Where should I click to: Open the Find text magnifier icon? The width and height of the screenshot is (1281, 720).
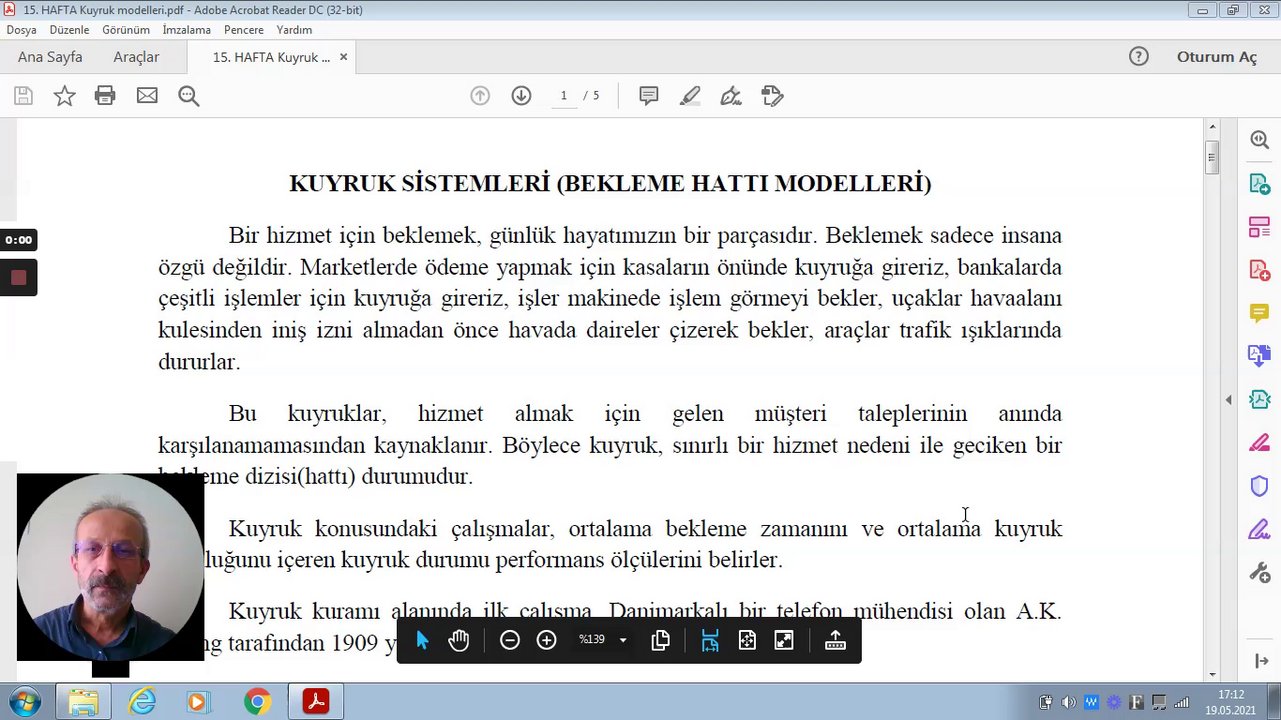[x=188, y=96]
